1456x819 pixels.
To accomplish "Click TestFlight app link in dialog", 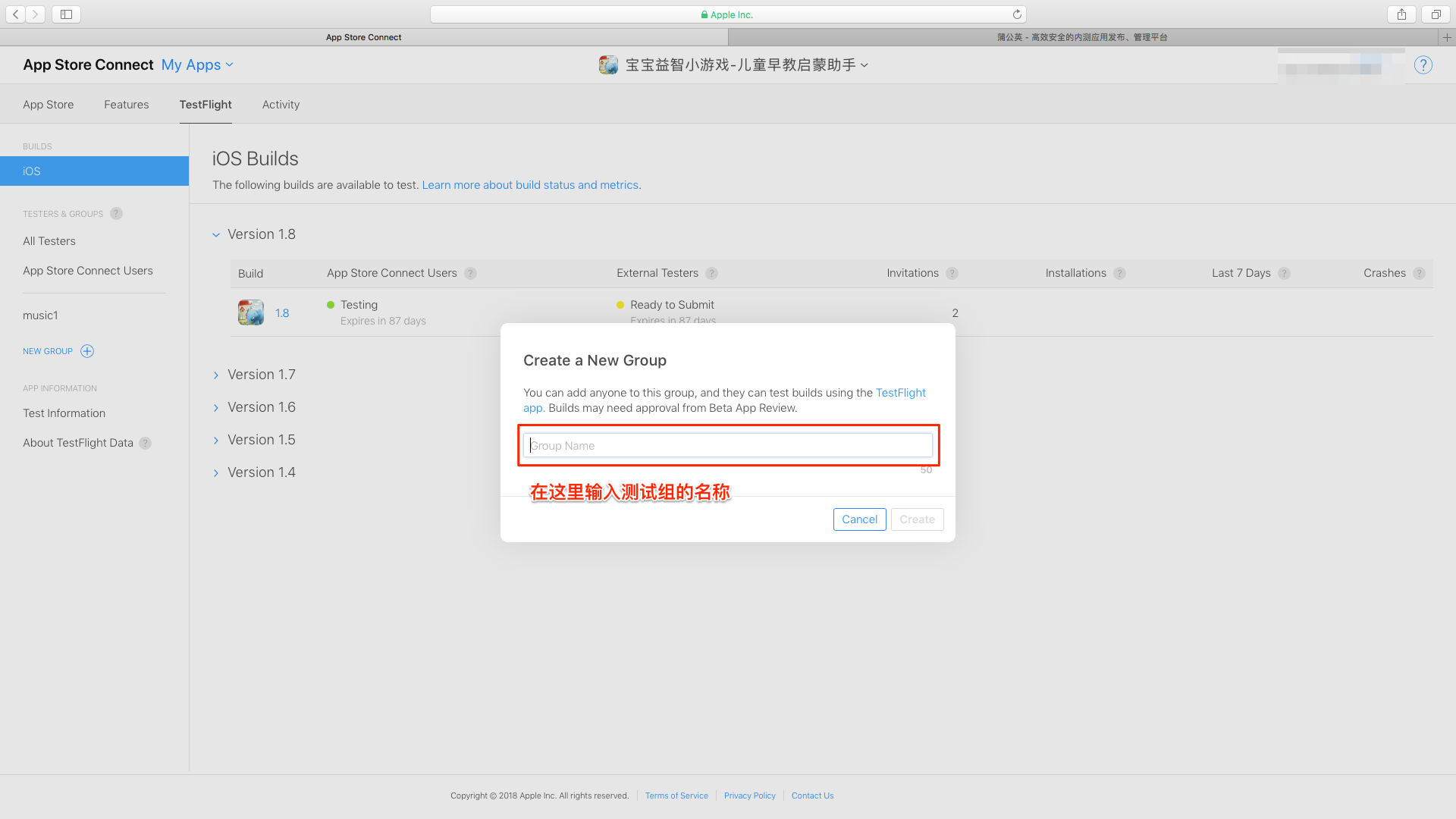I will (x=901, y=393).
